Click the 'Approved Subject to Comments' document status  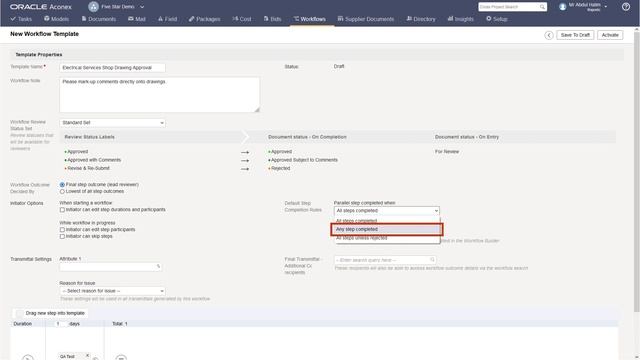pyautogui.click(x=304, y=160)
